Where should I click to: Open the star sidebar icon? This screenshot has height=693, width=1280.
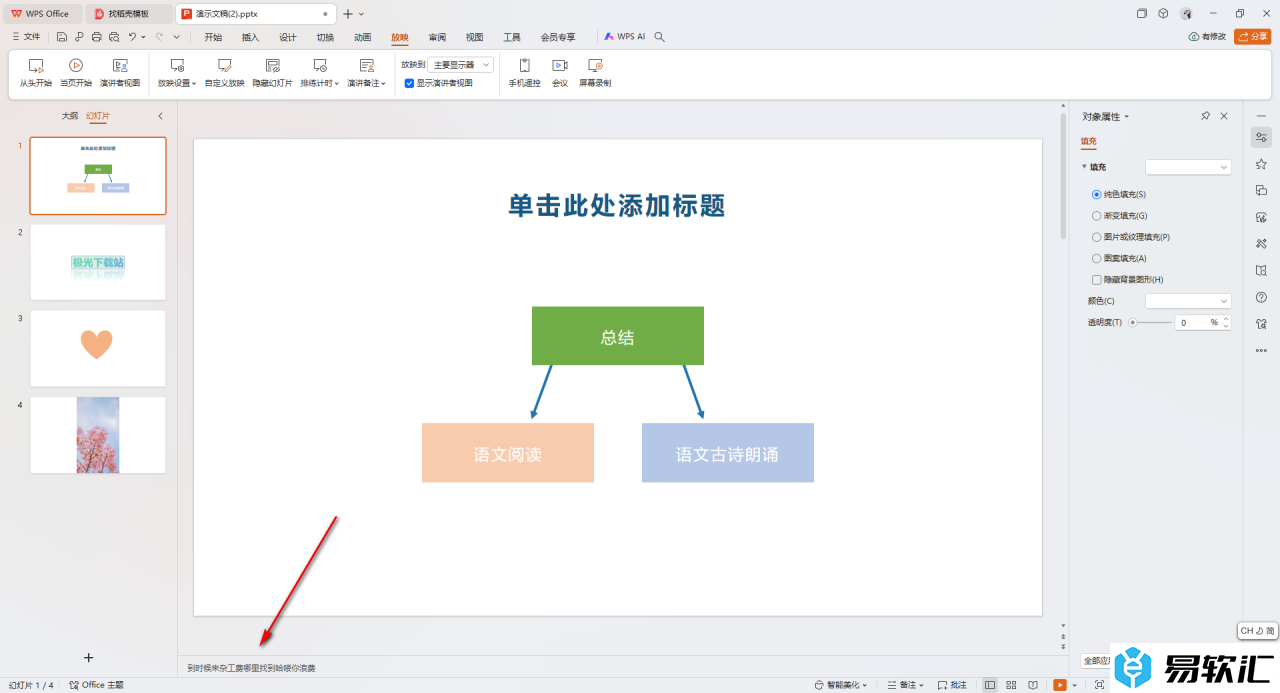pos(1261,164)
